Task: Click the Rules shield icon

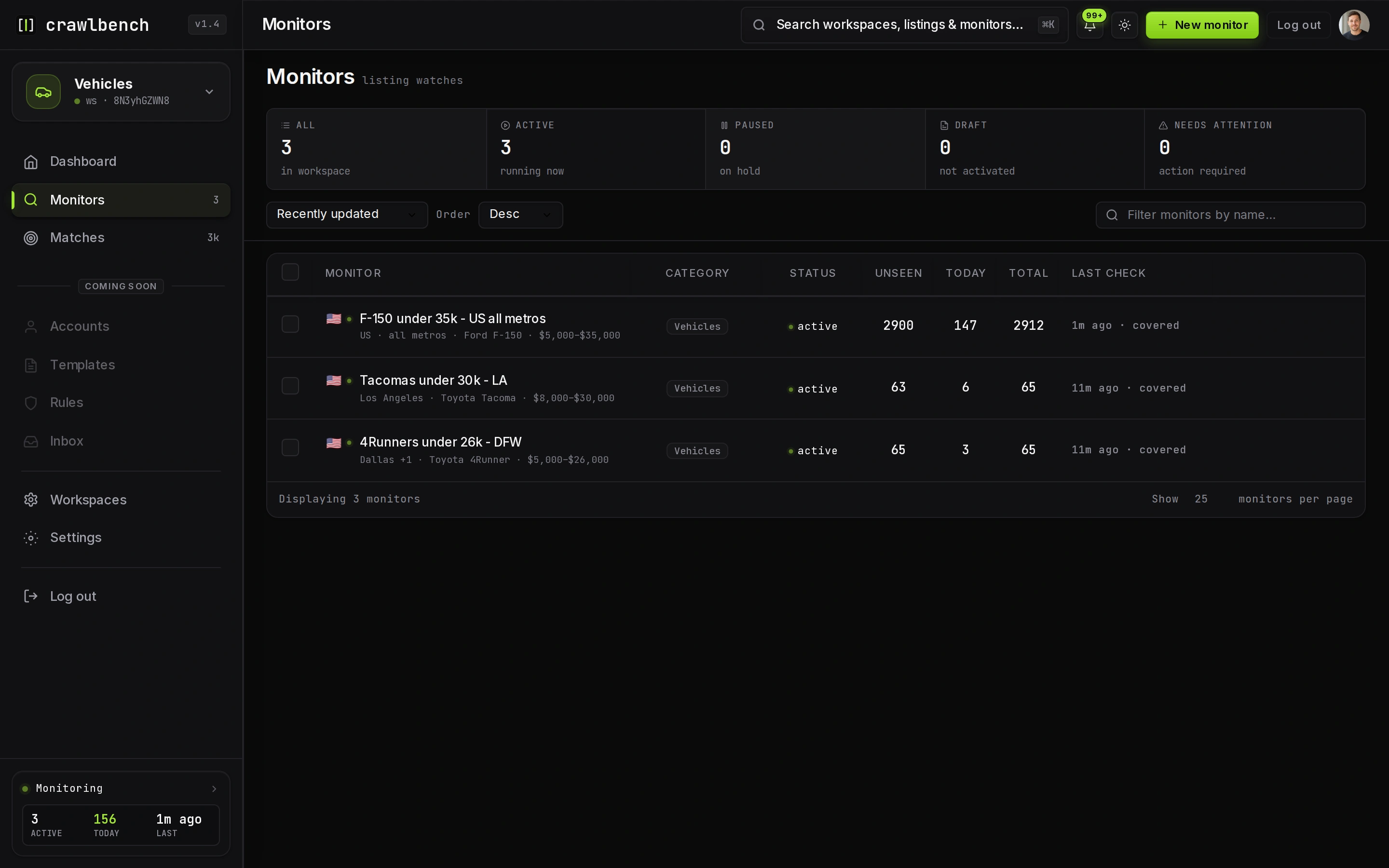Action: pyautogui.click(x=31, y=403)
